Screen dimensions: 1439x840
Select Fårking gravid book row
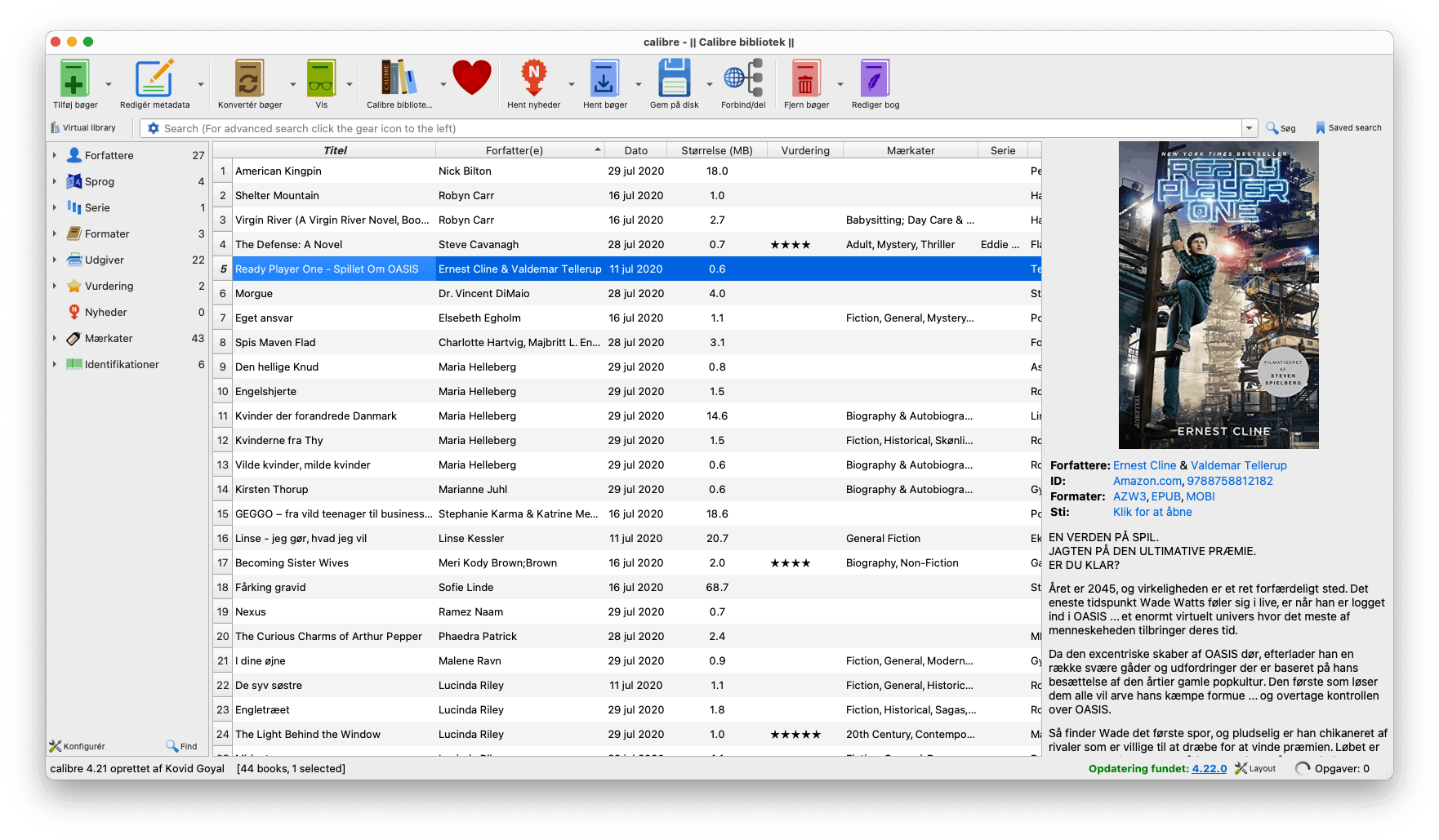(626, 587)
